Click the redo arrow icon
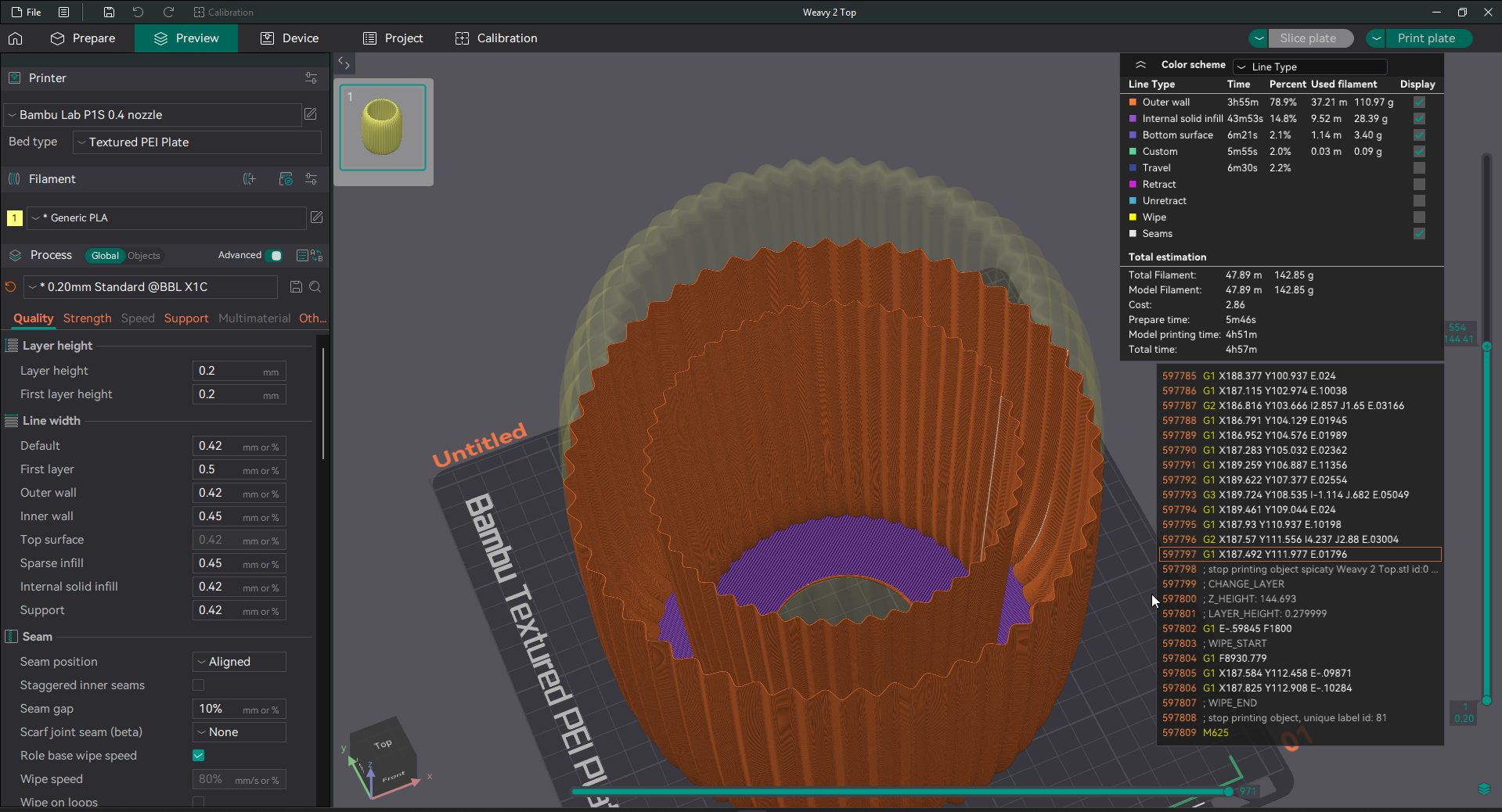 [168, 13]
